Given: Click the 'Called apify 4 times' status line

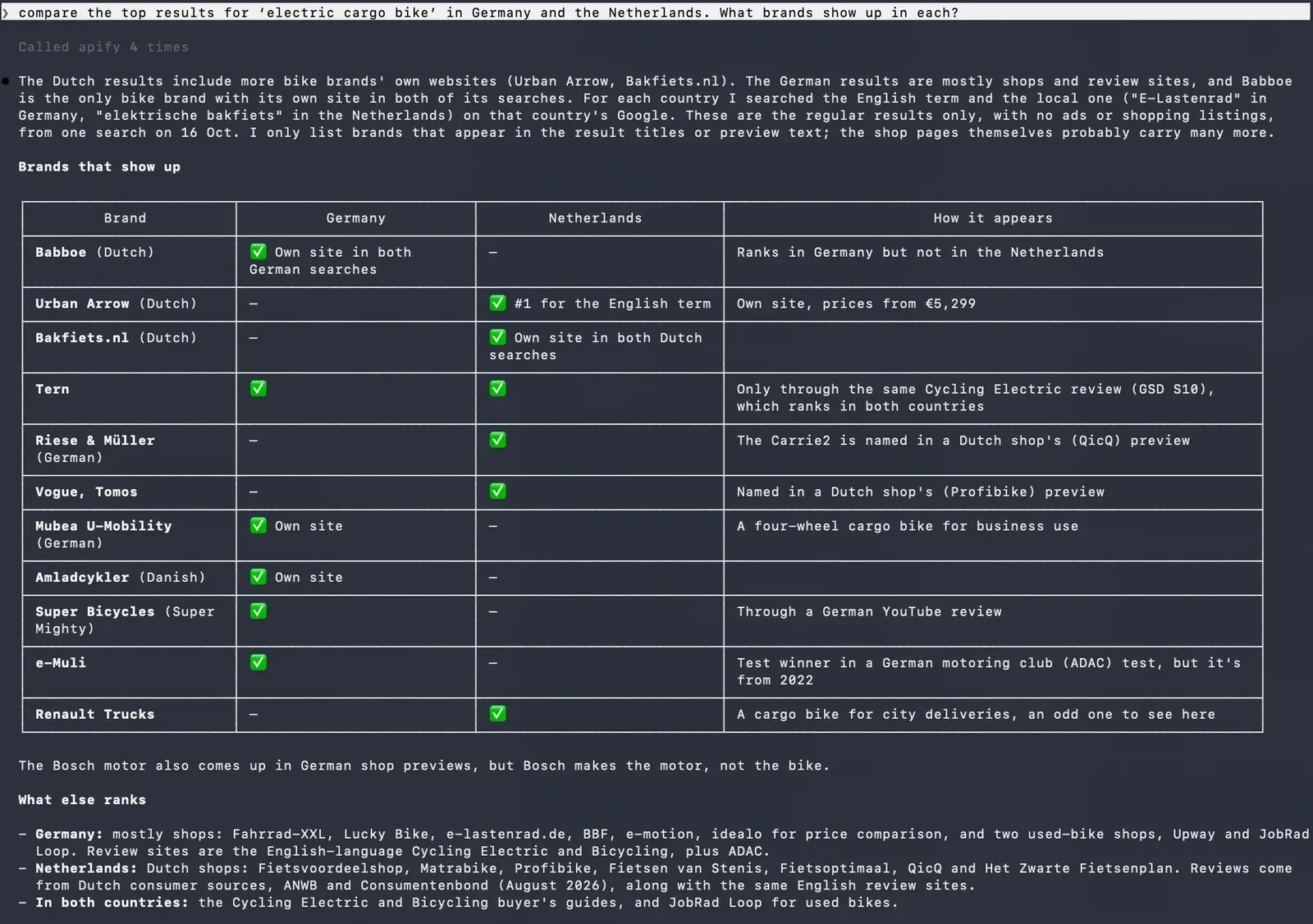Looking at the screenshot, I should tap(103, 47).
